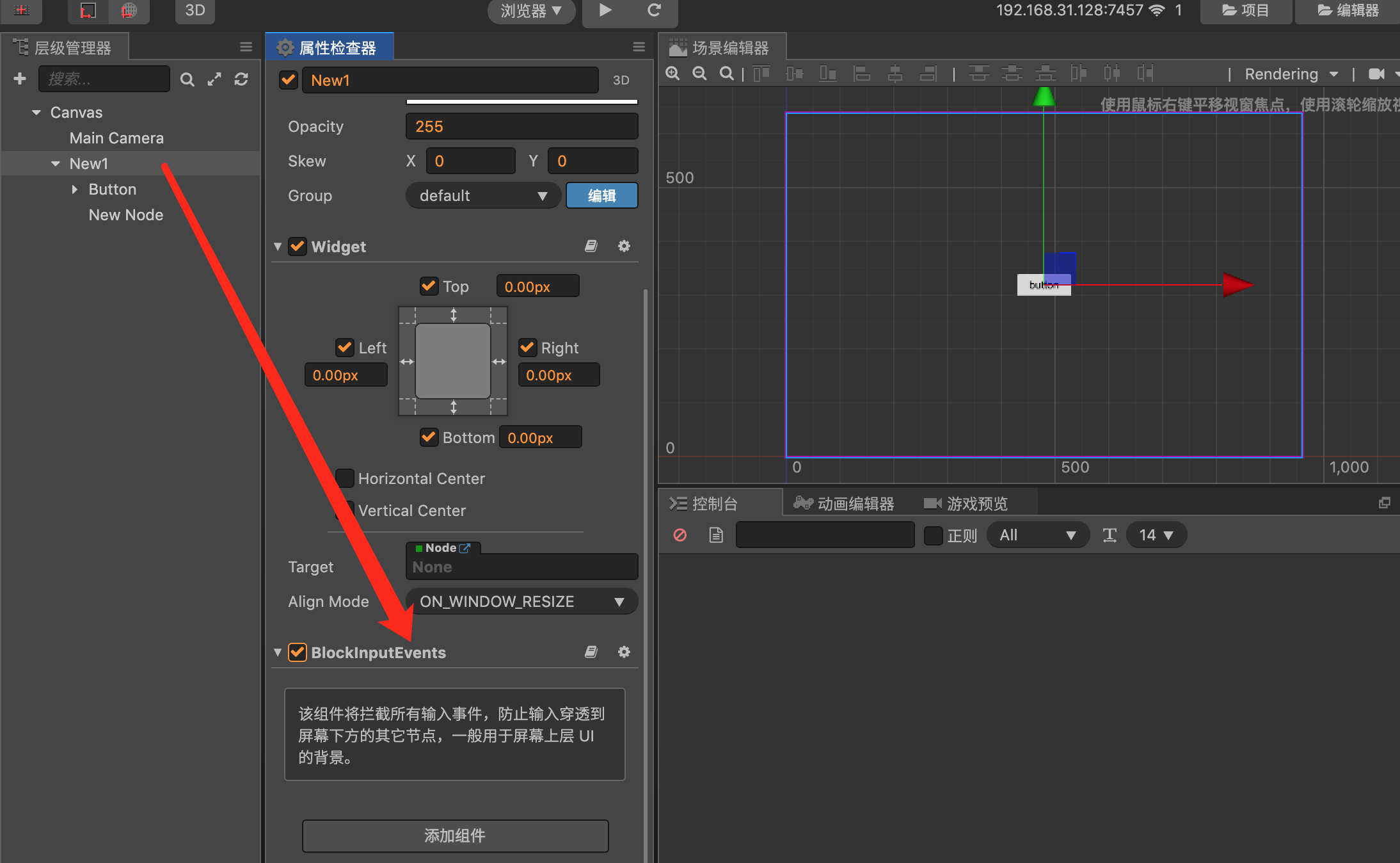Screen dimensions: 1400x863
Task: Toggle the BlockInputEvents component checkbox
Action: pos(298,652)
